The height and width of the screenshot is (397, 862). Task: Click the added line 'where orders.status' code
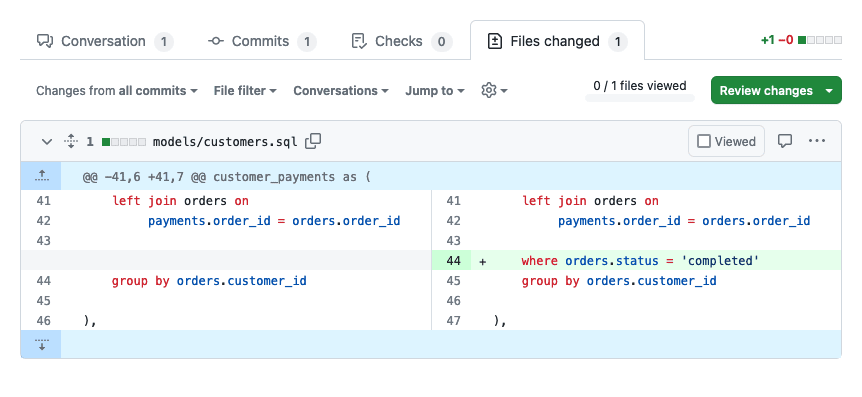640,261
